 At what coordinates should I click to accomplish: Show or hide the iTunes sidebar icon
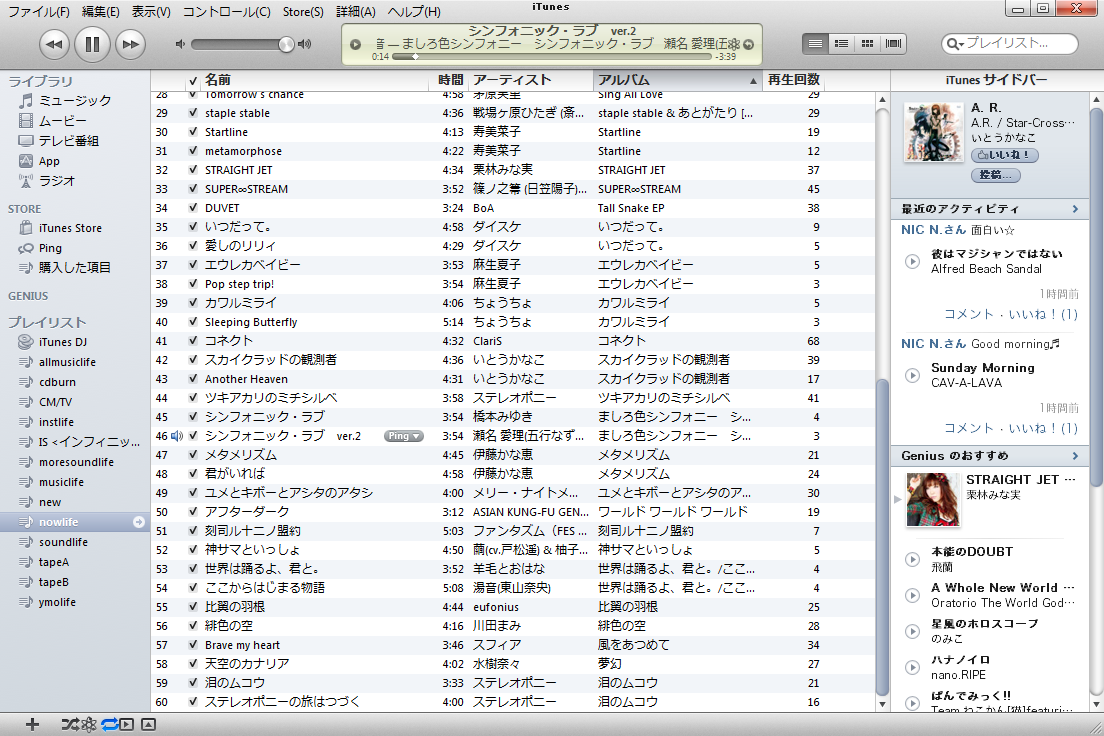click(x=127, y=724)
